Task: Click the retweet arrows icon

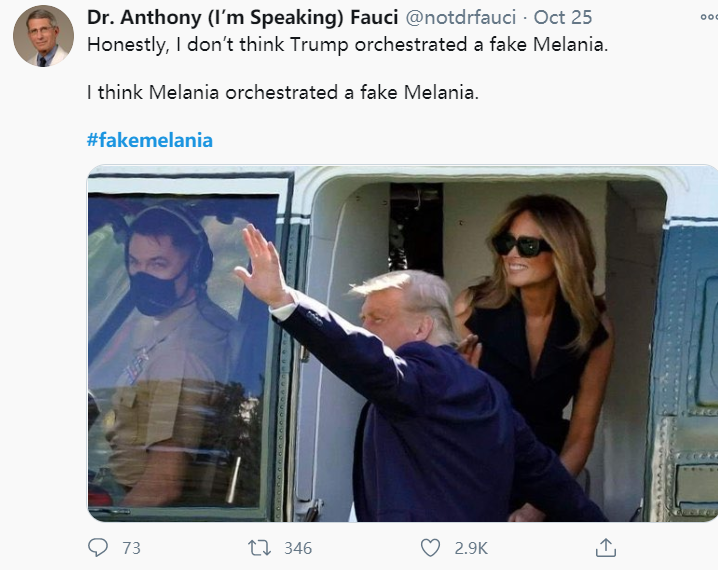Action: pos(259,547)
